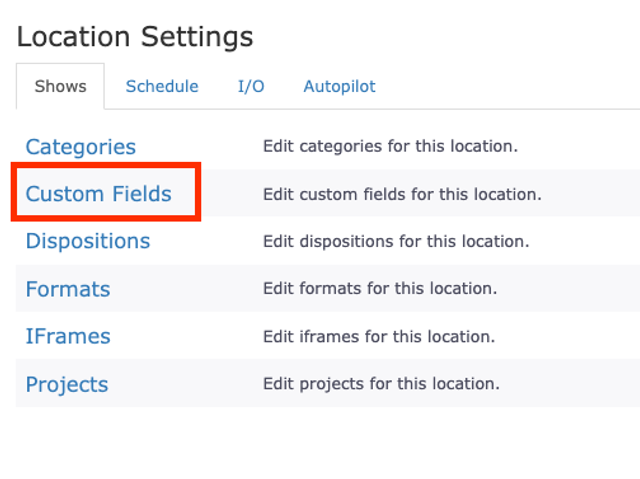Click empty tab strip right of Autopilot
The height and width of the screenshot is (479, 640).
510,86
